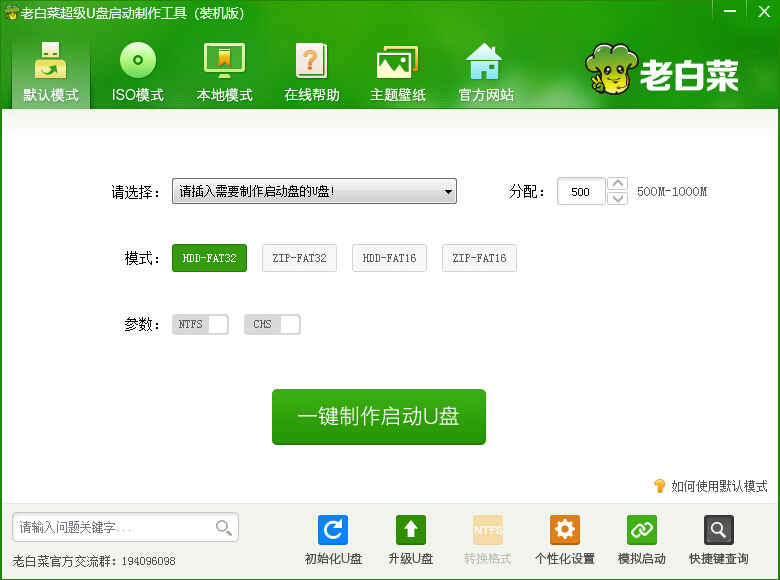Toggle the NTFS parameter switch

pyautogui.click(x=201, y=324)
